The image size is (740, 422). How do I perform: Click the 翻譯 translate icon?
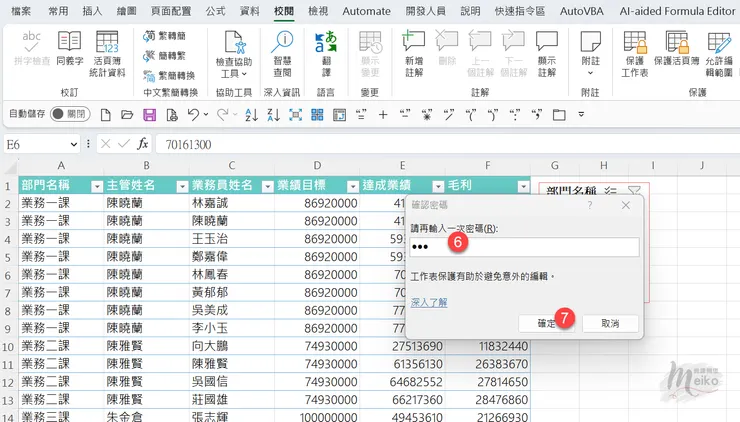[x=326, y=52]
